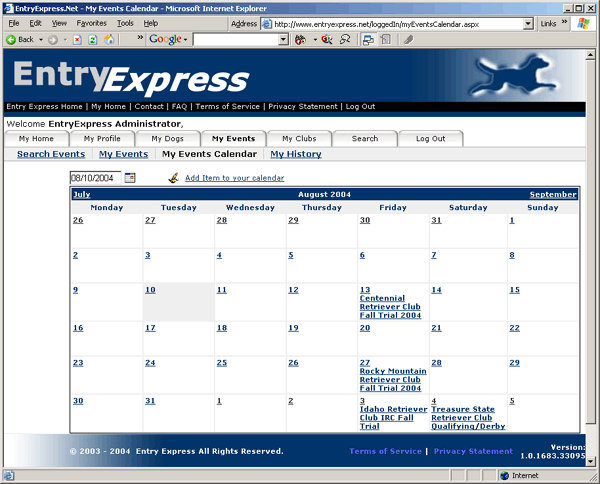The height and width of the screenshot is (484, 600).
Task: Expand the Google search box dropdown
Action: pyautogui.click(x=283, y=39)
